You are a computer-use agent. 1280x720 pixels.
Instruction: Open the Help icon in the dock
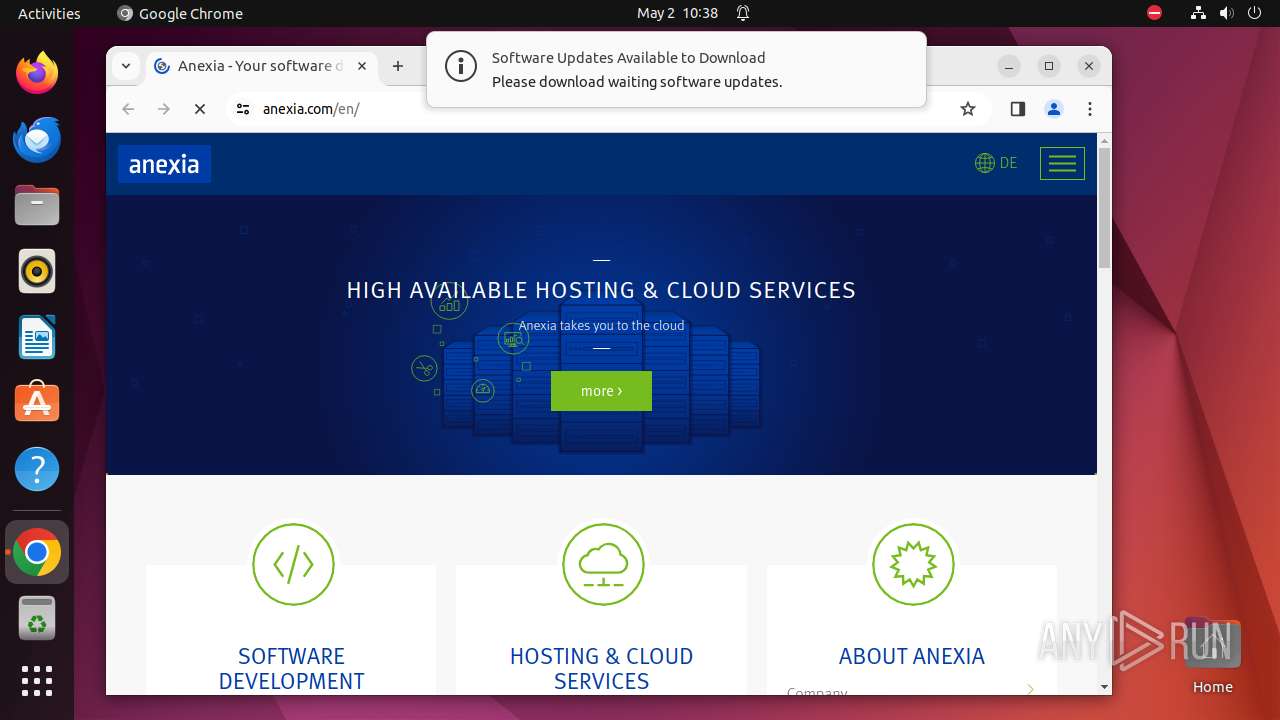pyautogui.click(x=37, y=469)
